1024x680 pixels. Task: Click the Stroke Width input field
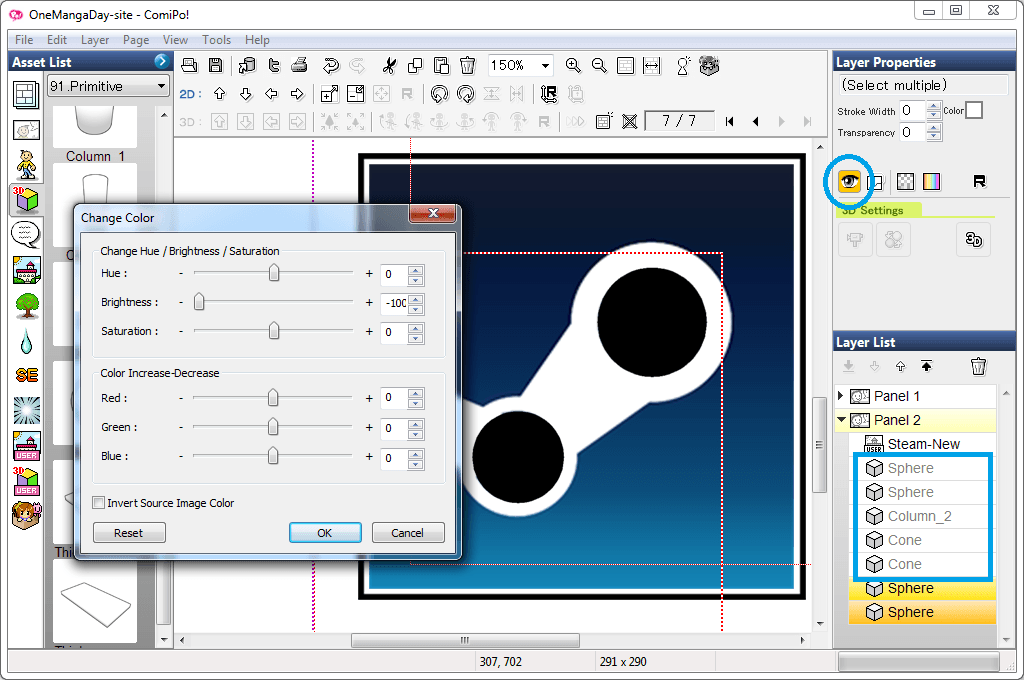[912, 110]
